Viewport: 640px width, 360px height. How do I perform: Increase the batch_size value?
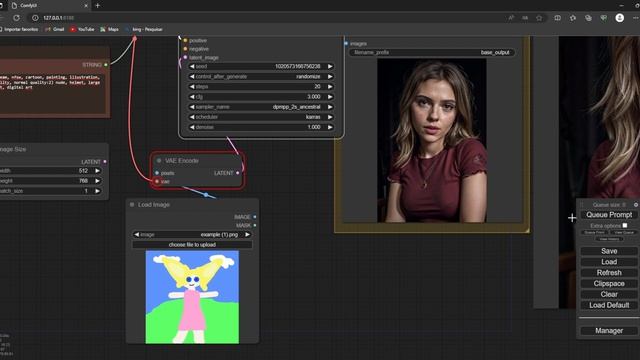97,191
